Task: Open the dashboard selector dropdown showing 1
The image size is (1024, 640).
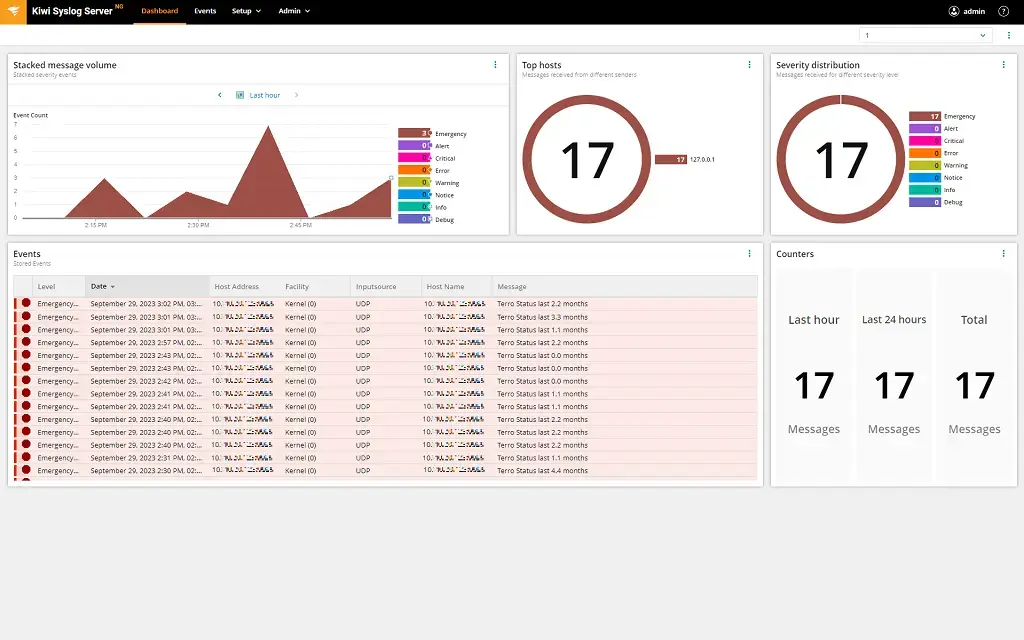Action: click(925, 35)
